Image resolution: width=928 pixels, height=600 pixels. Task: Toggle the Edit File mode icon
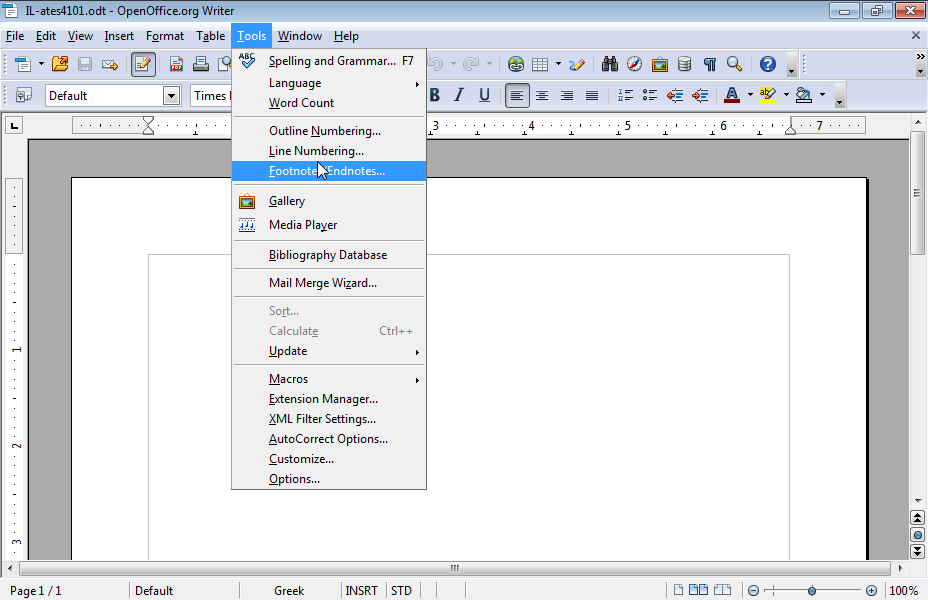pos(143,64)
